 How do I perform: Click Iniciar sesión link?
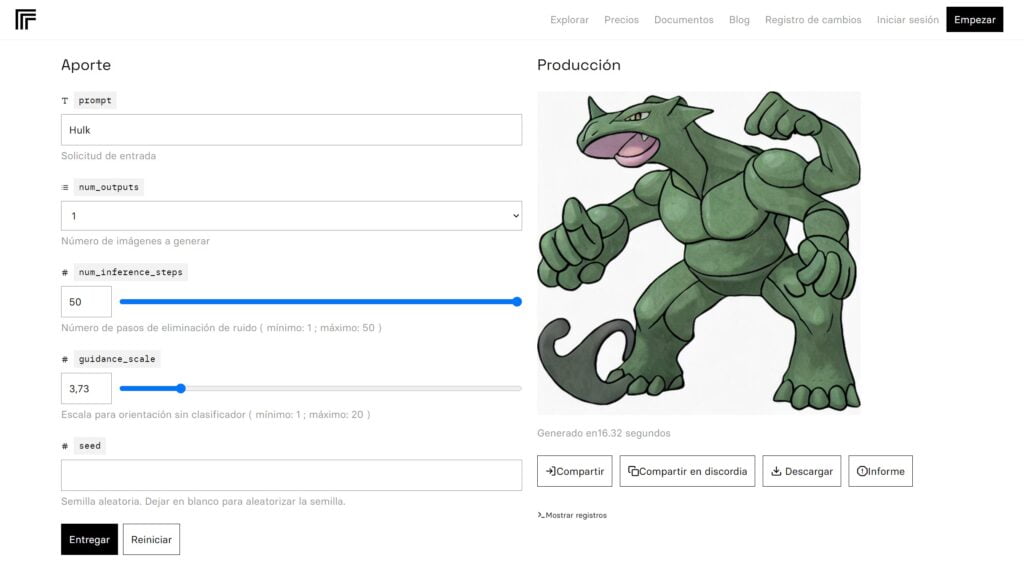(x=907, y=20)
